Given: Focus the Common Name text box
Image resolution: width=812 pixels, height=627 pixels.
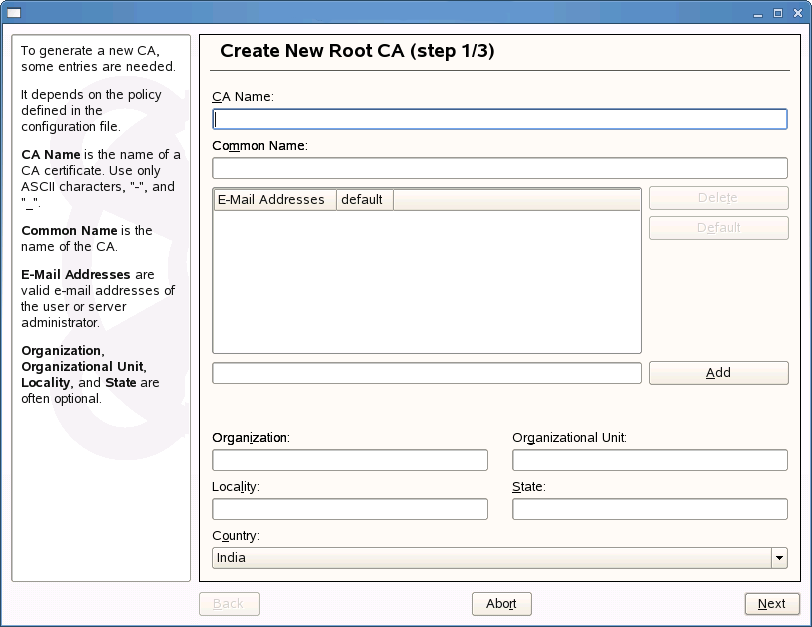Looking at the screenshot, I should [500, 168].
